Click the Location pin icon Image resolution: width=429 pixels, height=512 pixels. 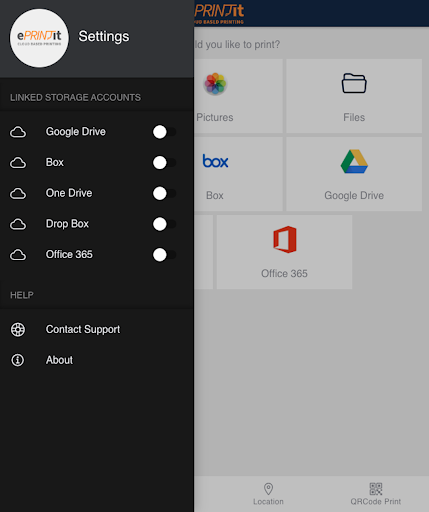[x=268, y=489]
